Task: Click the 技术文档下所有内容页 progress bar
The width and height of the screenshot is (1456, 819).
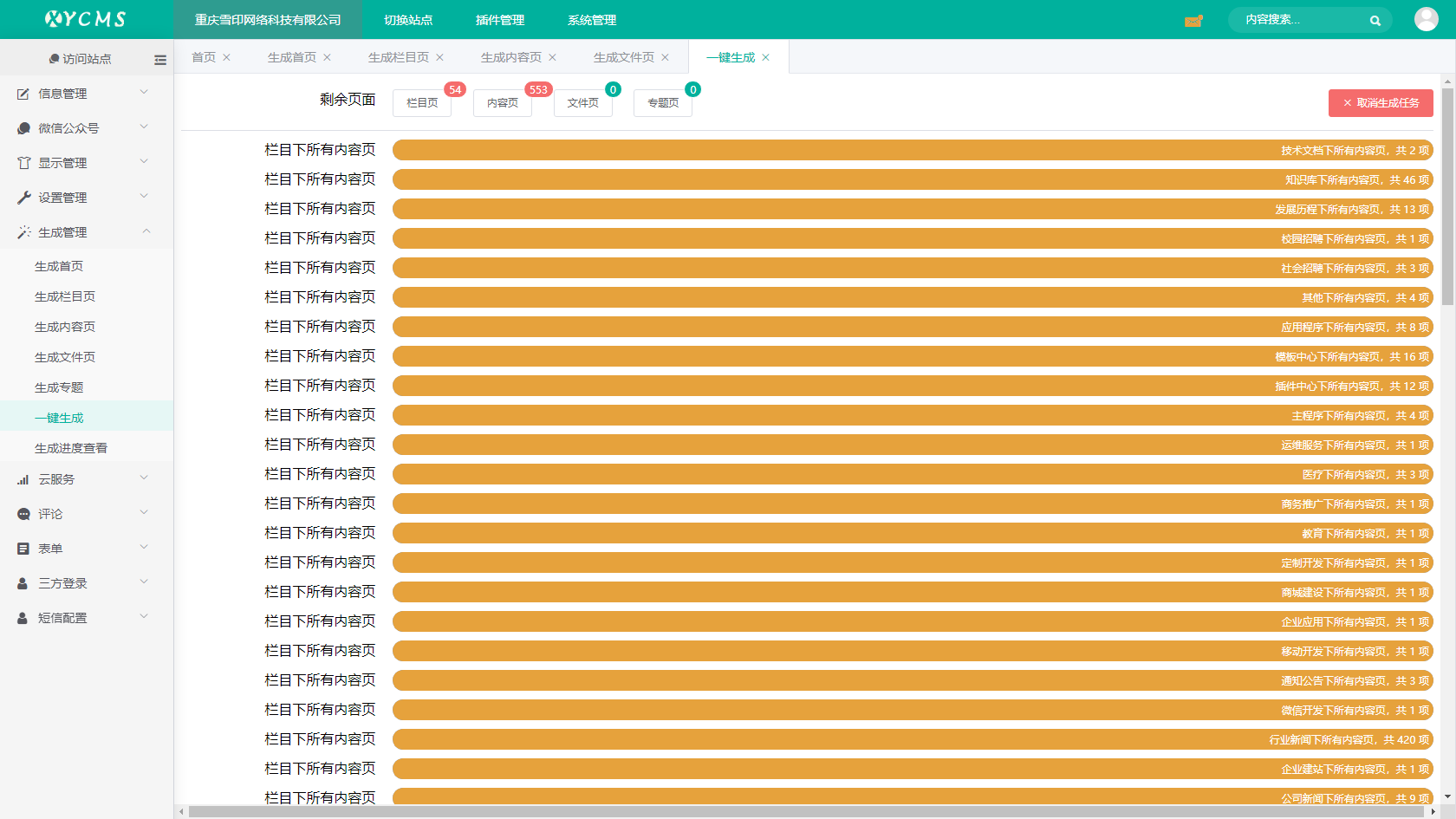Action: 913,150
